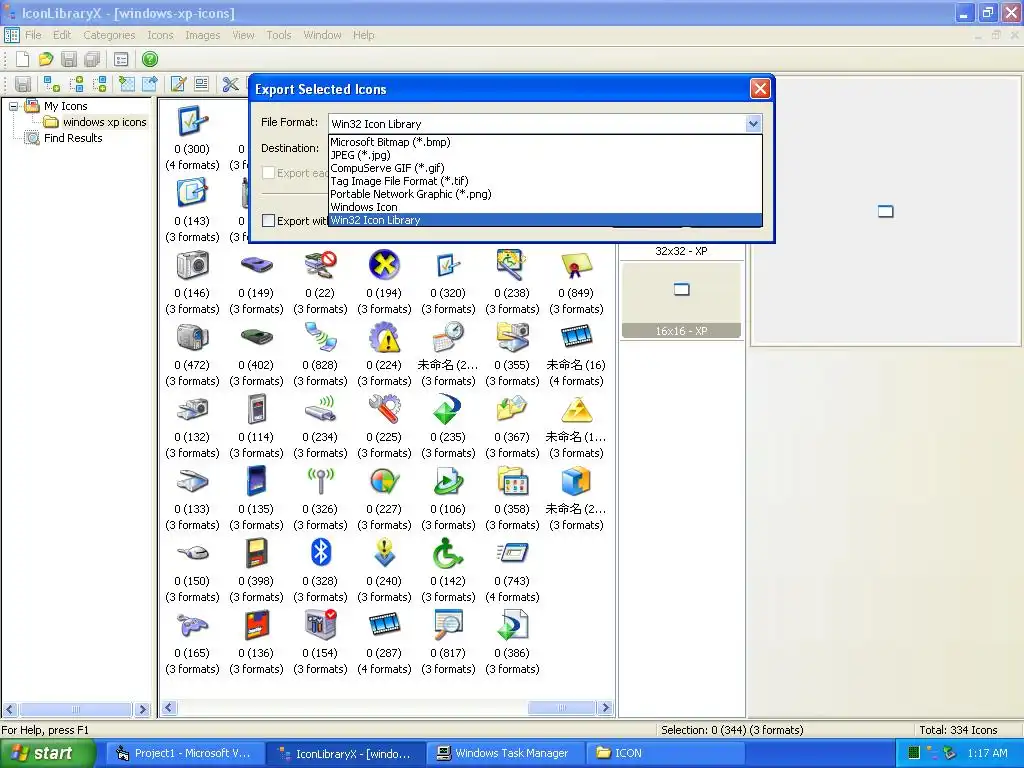
Task: Open the Tools menu
Action: tap(278, 35)
